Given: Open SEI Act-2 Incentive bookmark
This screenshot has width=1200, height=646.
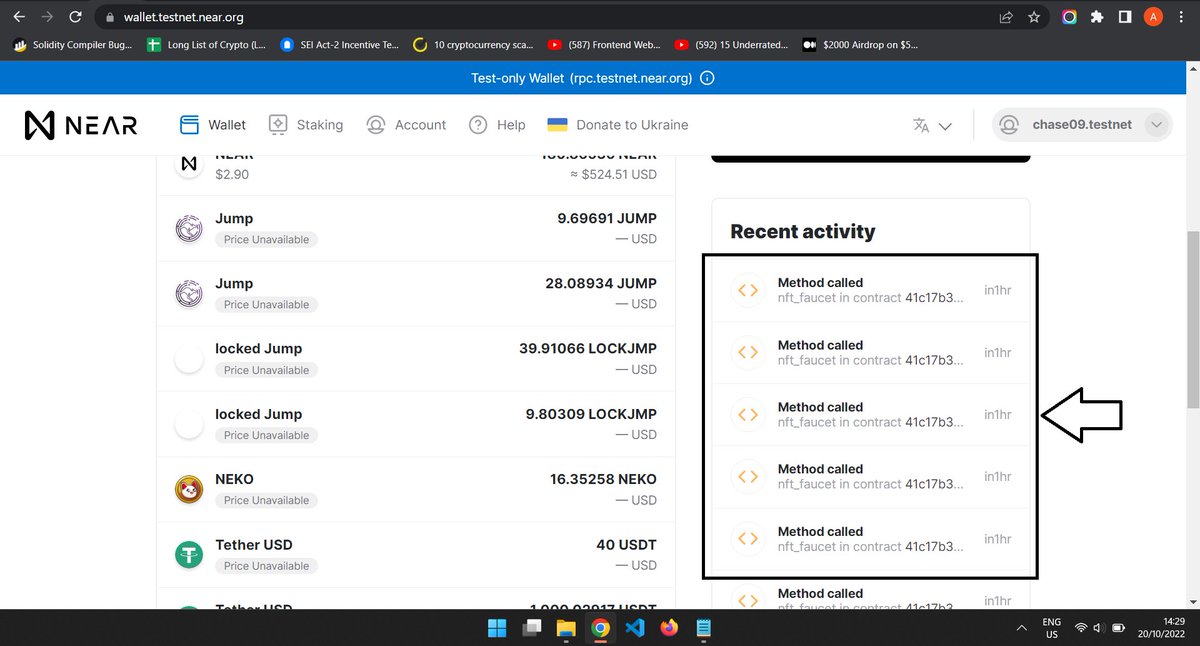Looking at the screenshot, I should [340, 45].
